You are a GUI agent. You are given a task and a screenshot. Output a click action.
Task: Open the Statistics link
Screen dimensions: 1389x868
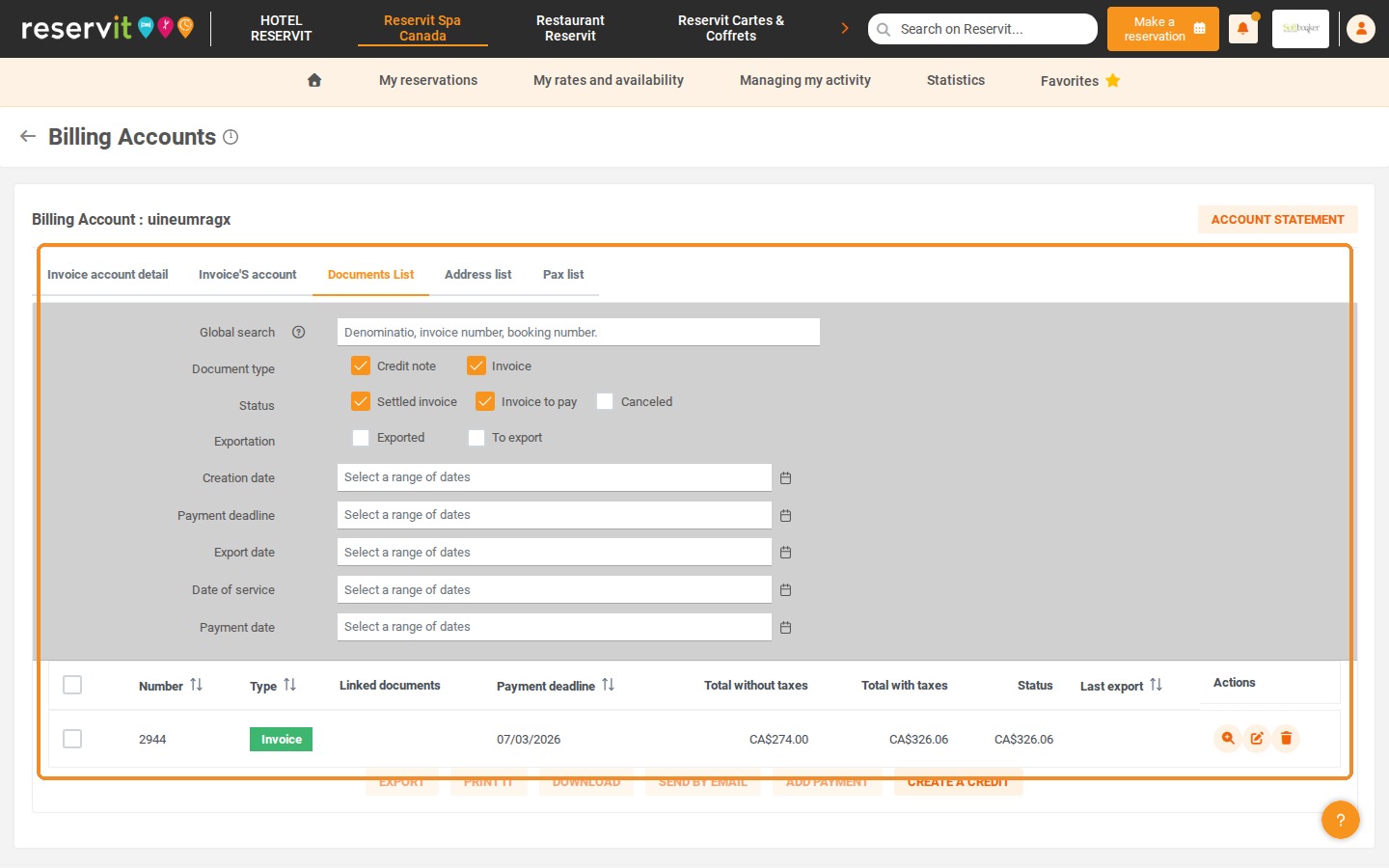point(956,81)
